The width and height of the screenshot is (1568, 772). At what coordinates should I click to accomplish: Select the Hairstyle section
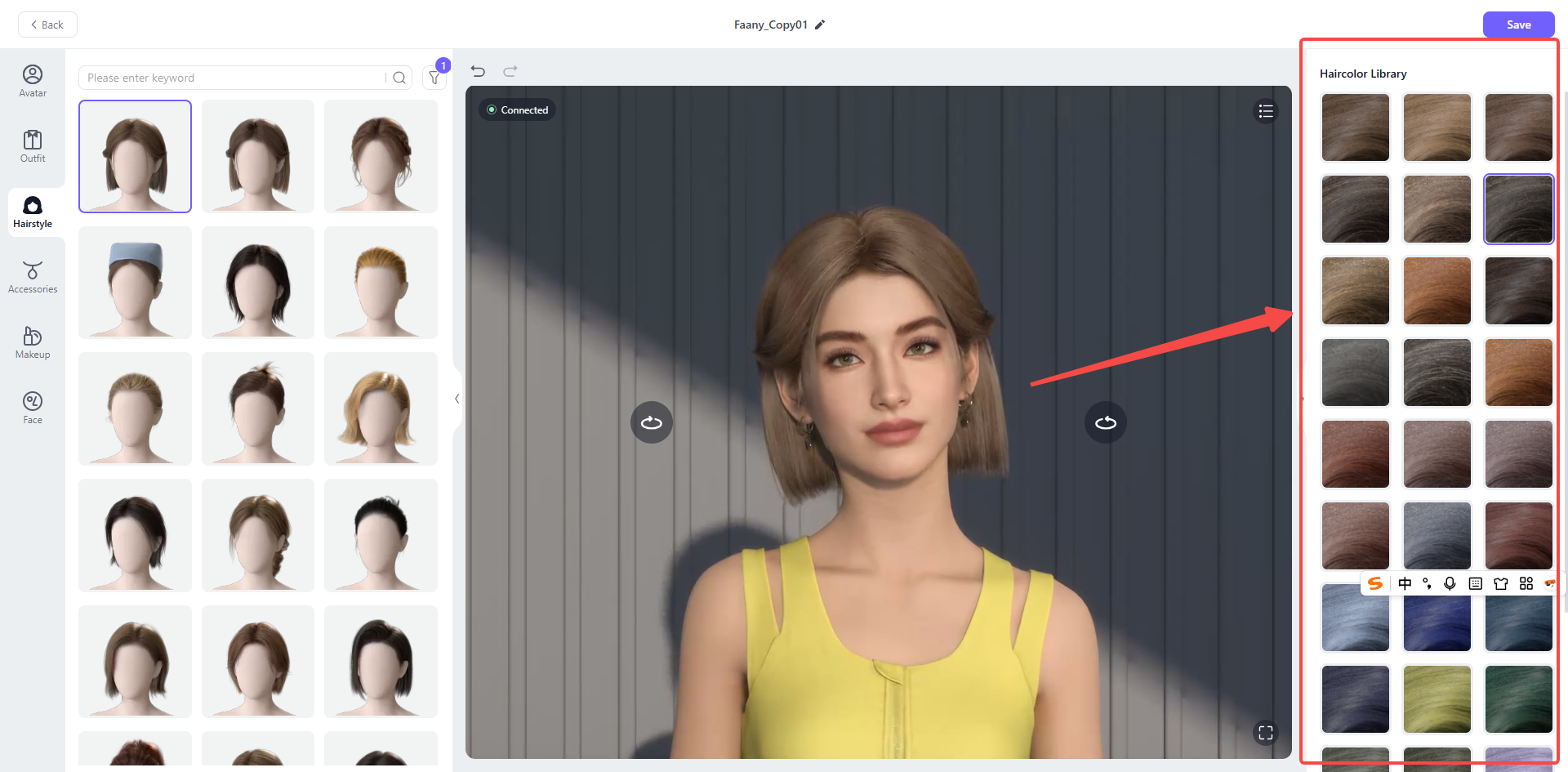coord(33,212)
